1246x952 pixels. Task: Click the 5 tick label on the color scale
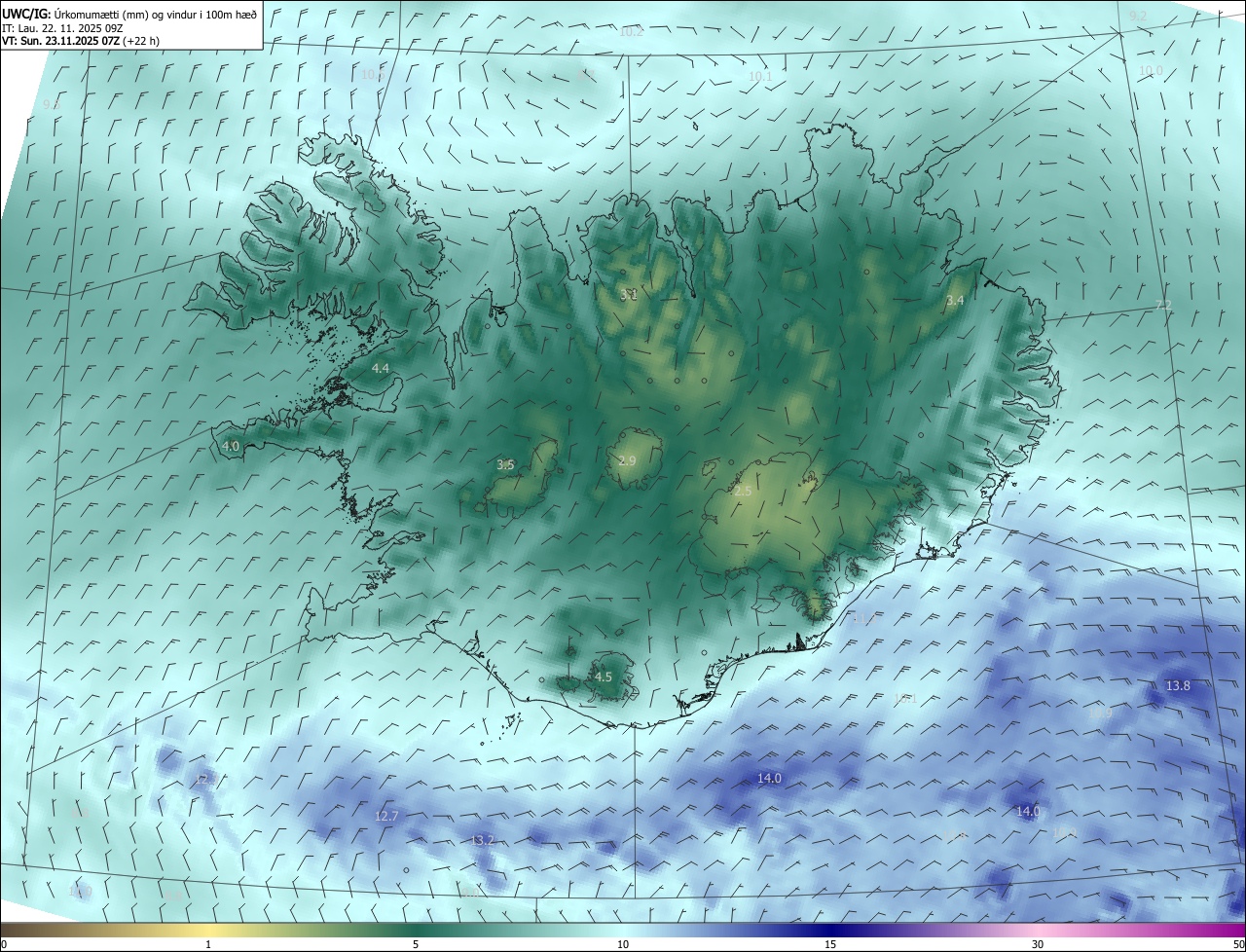(416, 944)
